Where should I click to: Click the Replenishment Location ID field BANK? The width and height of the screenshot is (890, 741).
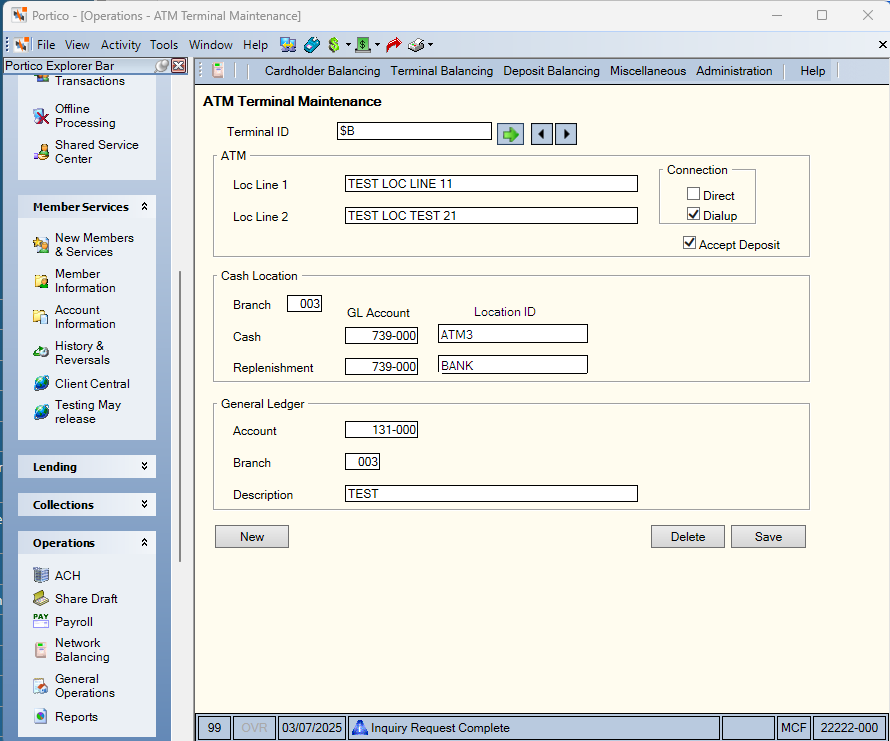[513, 365]
